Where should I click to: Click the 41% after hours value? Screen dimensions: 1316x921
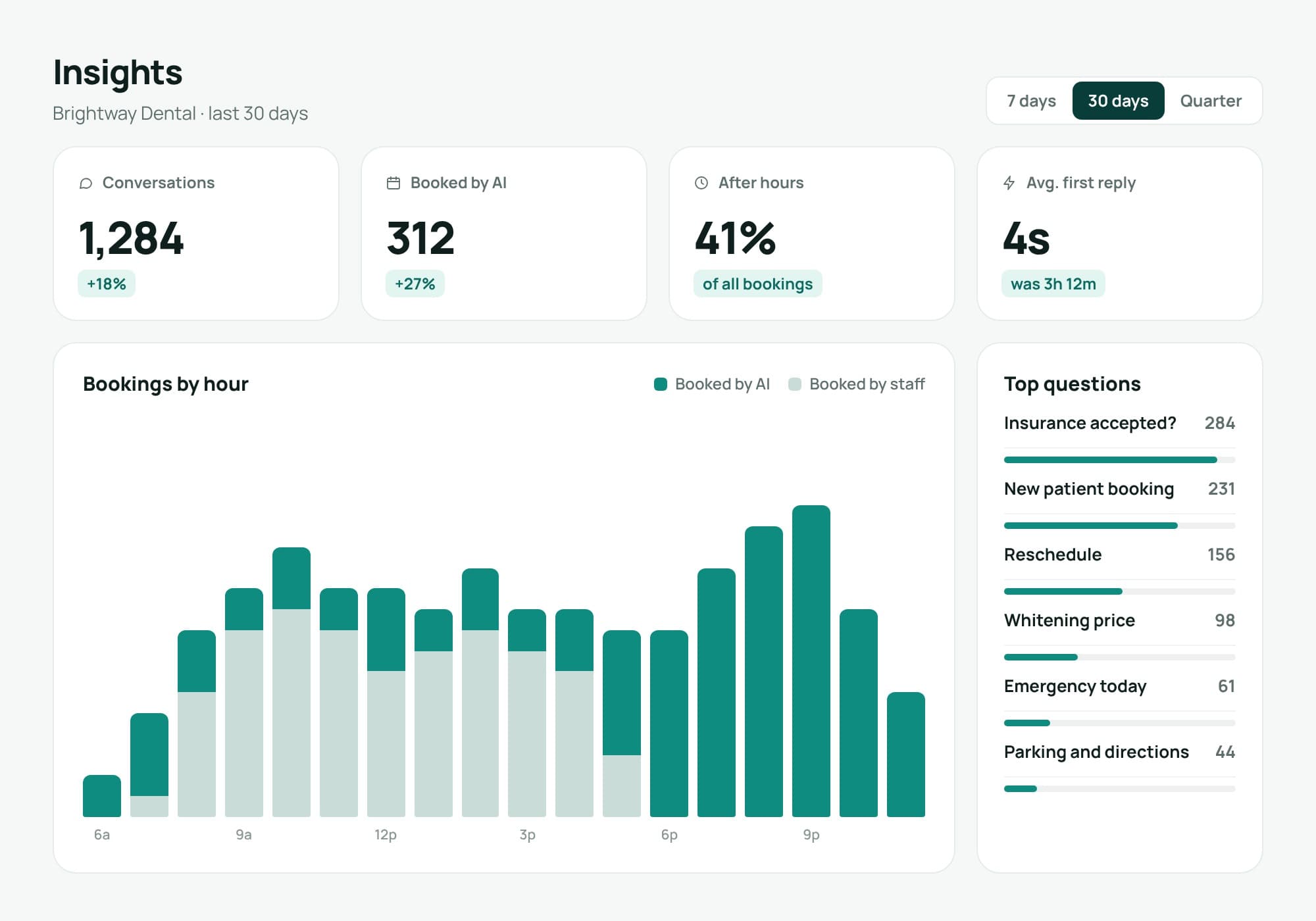point(736,238)
